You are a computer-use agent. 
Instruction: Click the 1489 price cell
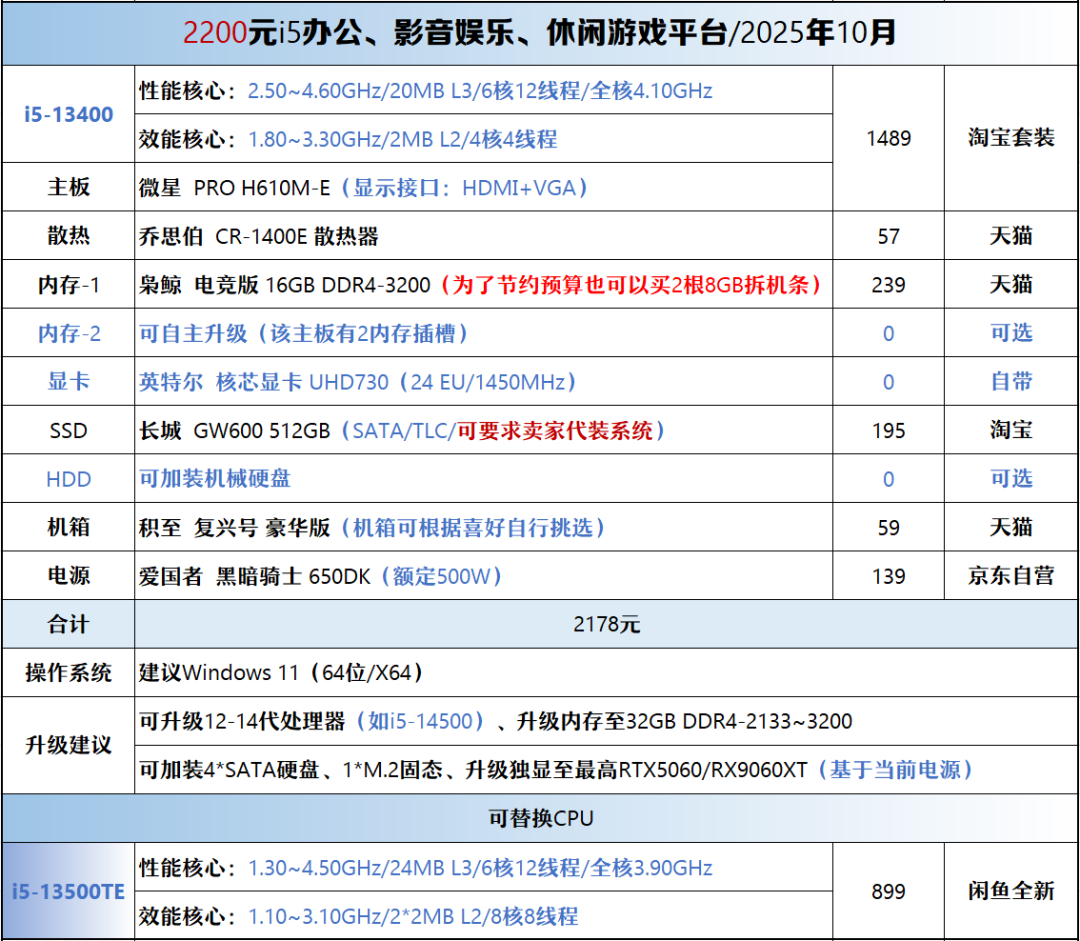coord(888,138)
